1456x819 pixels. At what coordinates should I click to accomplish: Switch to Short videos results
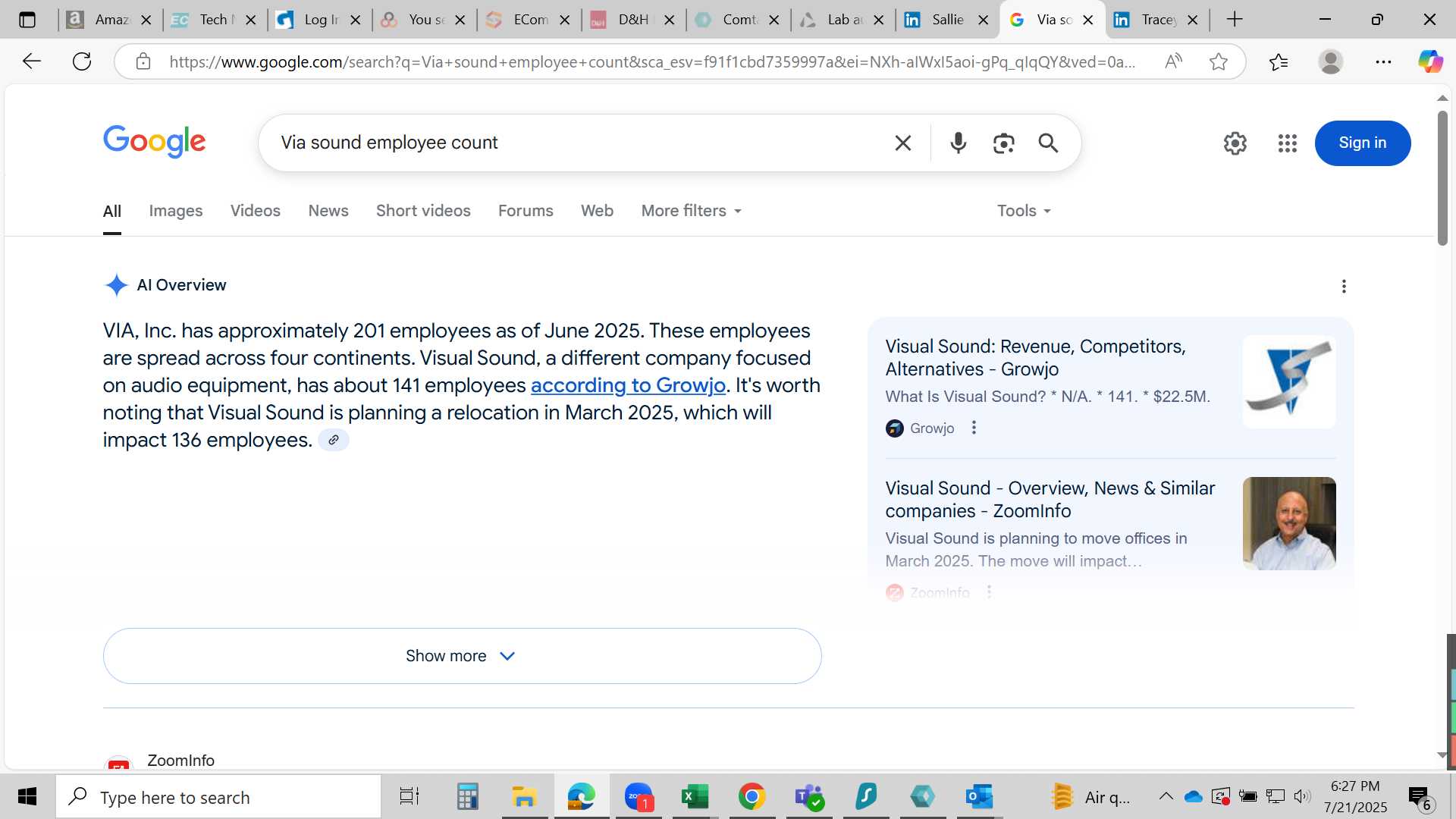pyautogui.click(x=423, y=211)
